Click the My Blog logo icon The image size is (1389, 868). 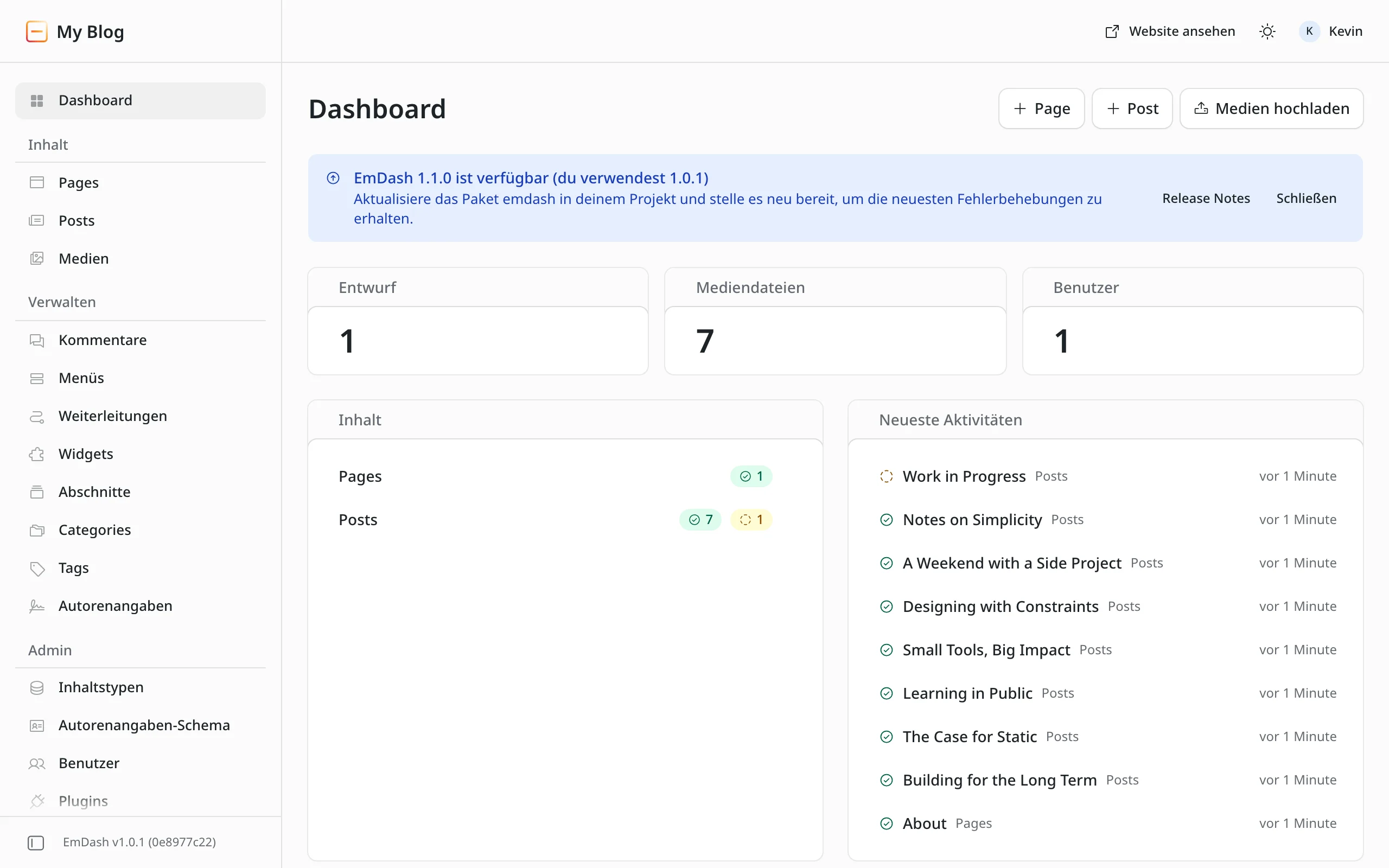tap(37, 31)
